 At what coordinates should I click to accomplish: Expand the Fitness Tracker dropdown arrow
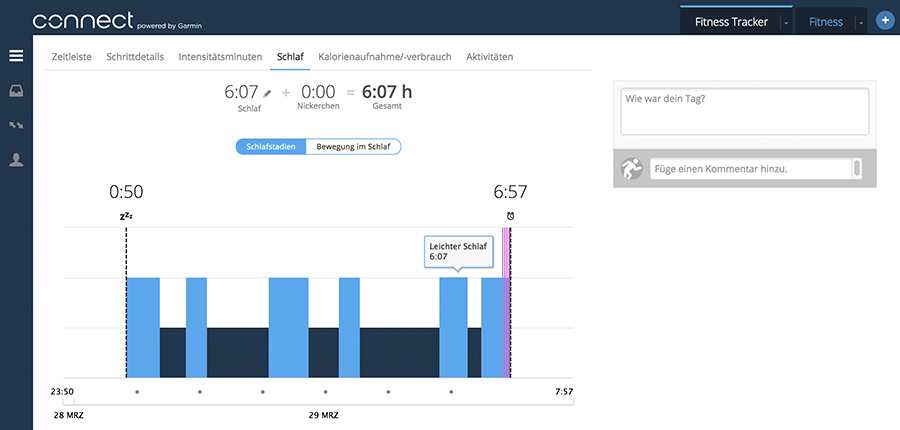786,22
